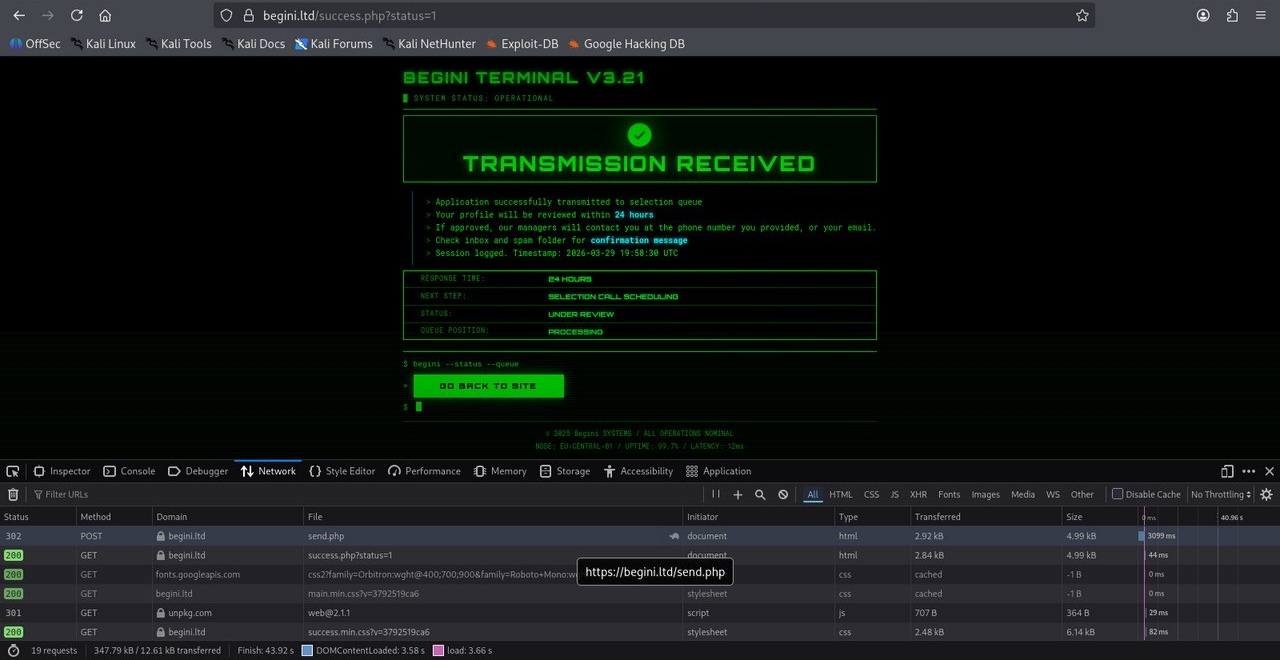Switch to the Inspector tab
Image resolution: width=1280 pixels, height=660 pixels.
tap(62, 471)
